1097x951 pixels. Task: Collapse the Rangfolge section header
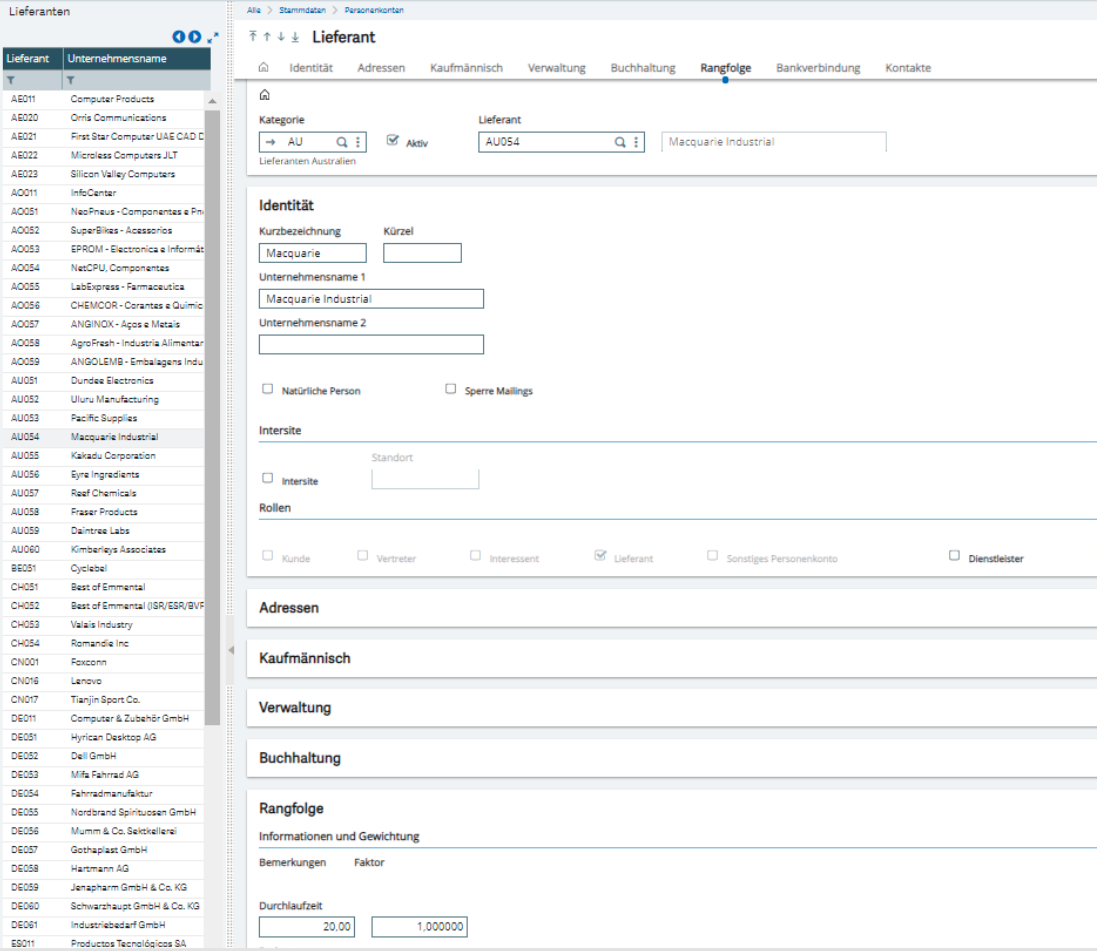[291, 808]
